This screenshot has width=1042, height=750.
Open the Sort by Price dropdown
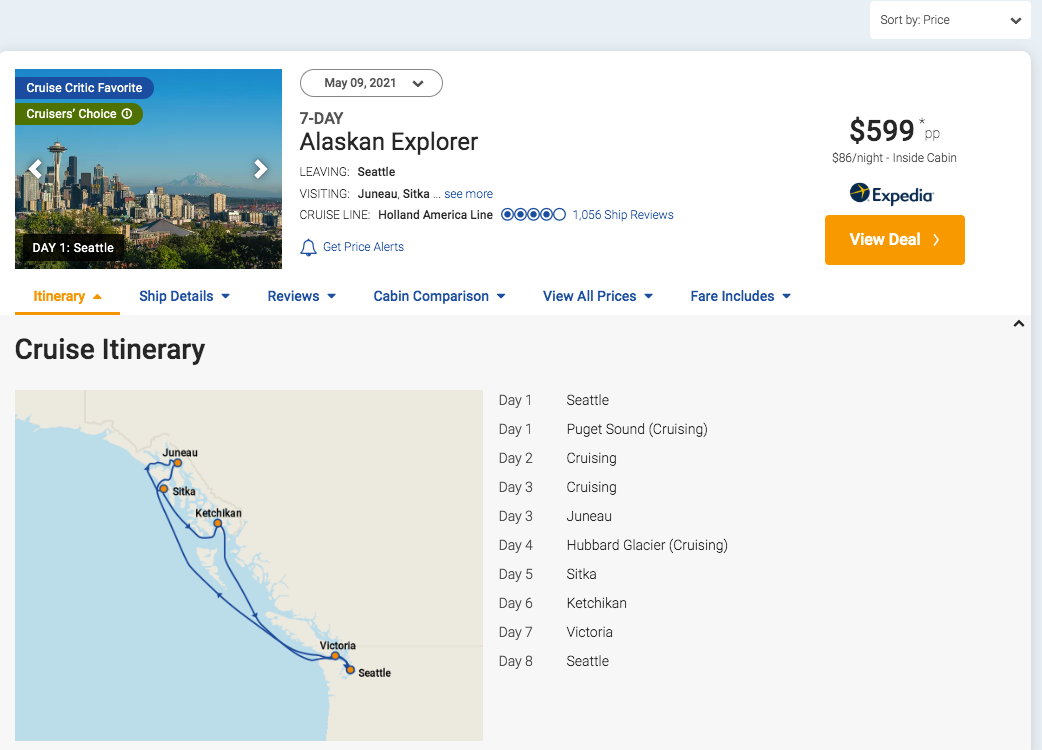[950, 20]
